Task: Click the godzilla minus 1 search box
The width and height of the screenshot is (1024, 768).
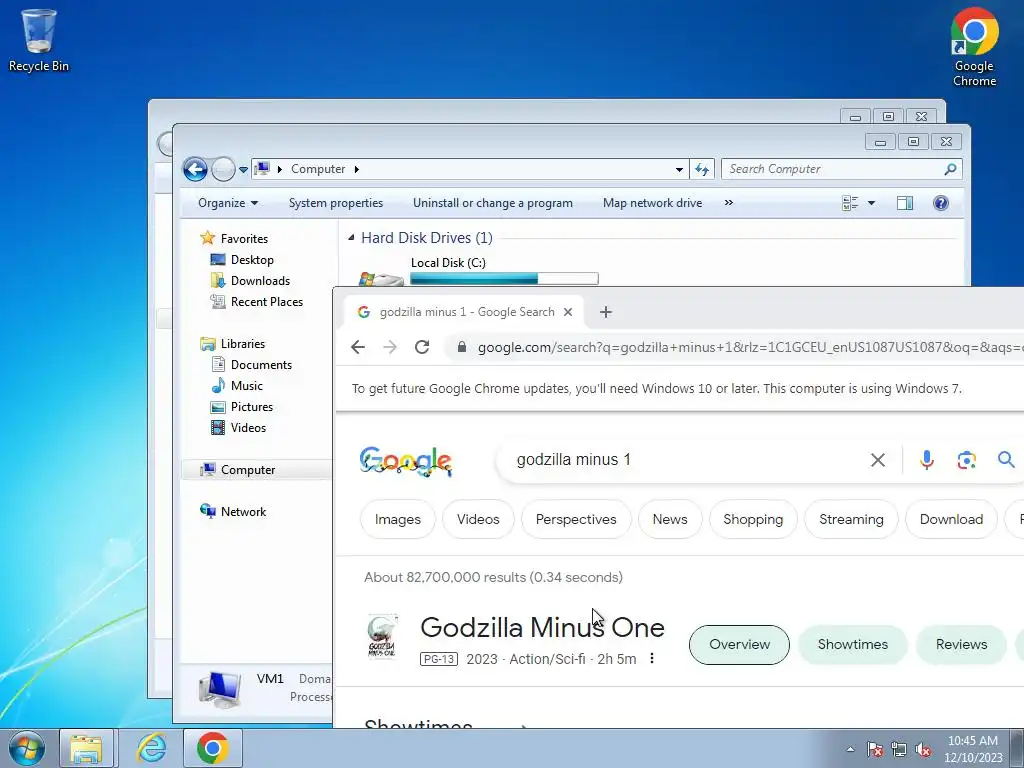Action: [686, 460]
